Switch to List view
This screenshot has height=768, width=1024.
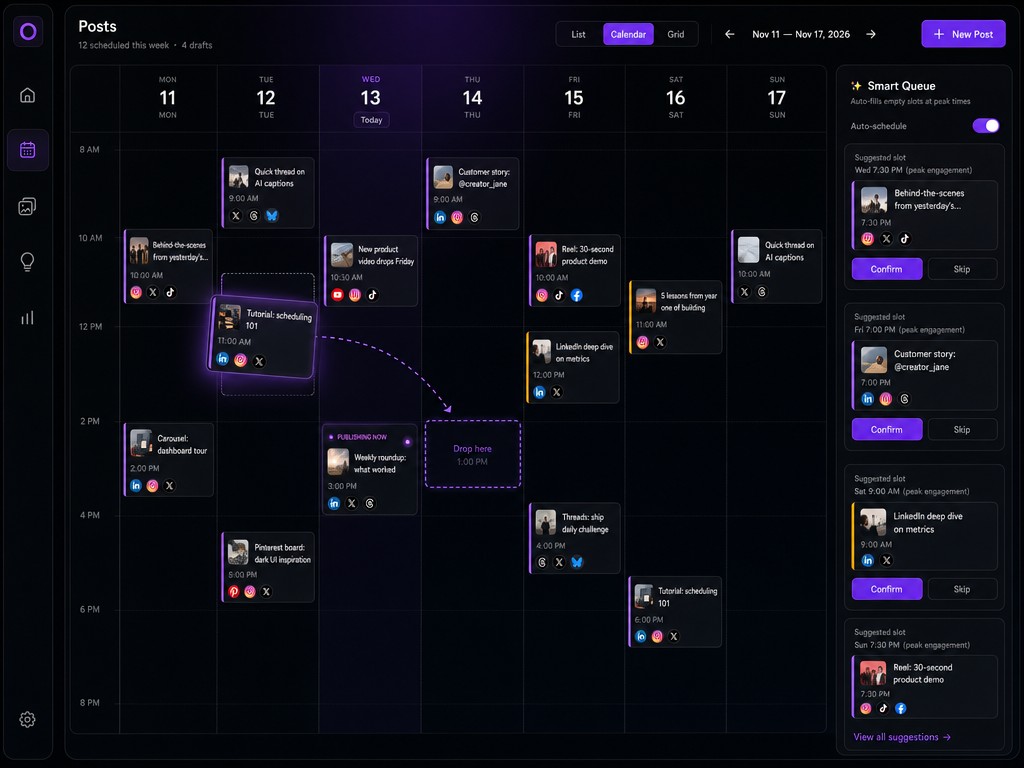pos(579,34)
